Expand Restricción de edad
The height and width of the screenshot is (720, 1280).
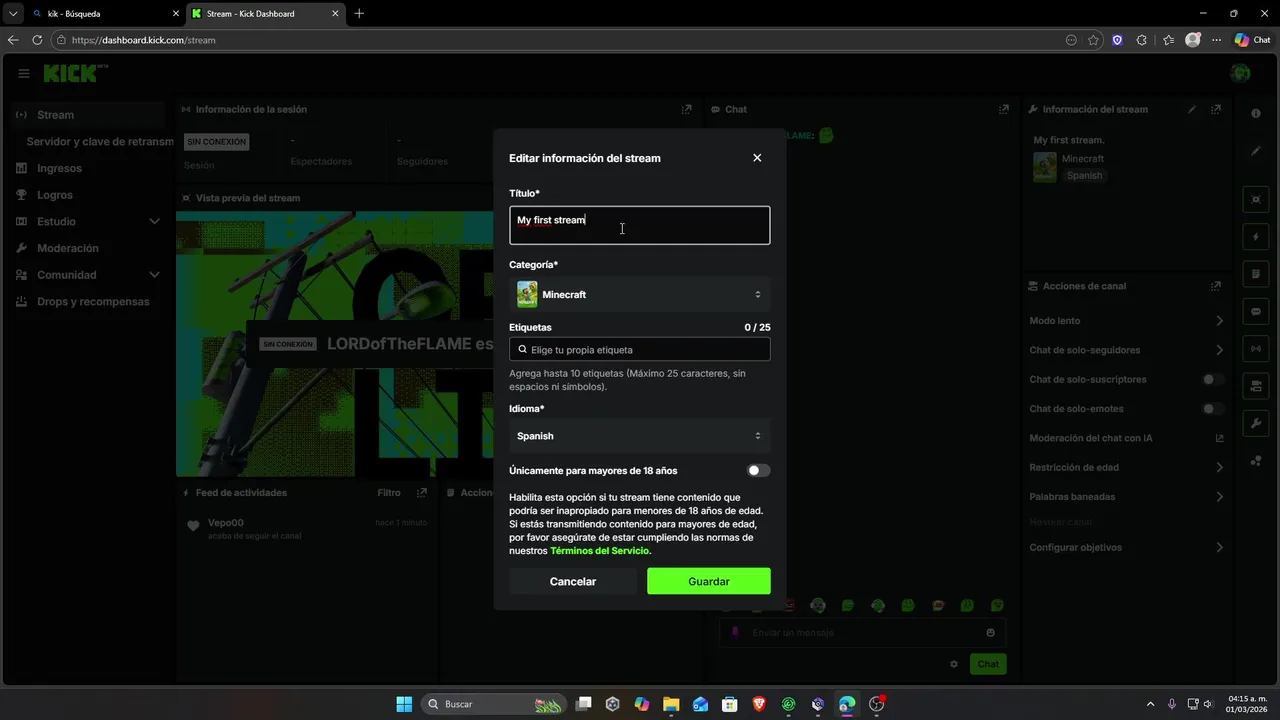(1127, 467)
